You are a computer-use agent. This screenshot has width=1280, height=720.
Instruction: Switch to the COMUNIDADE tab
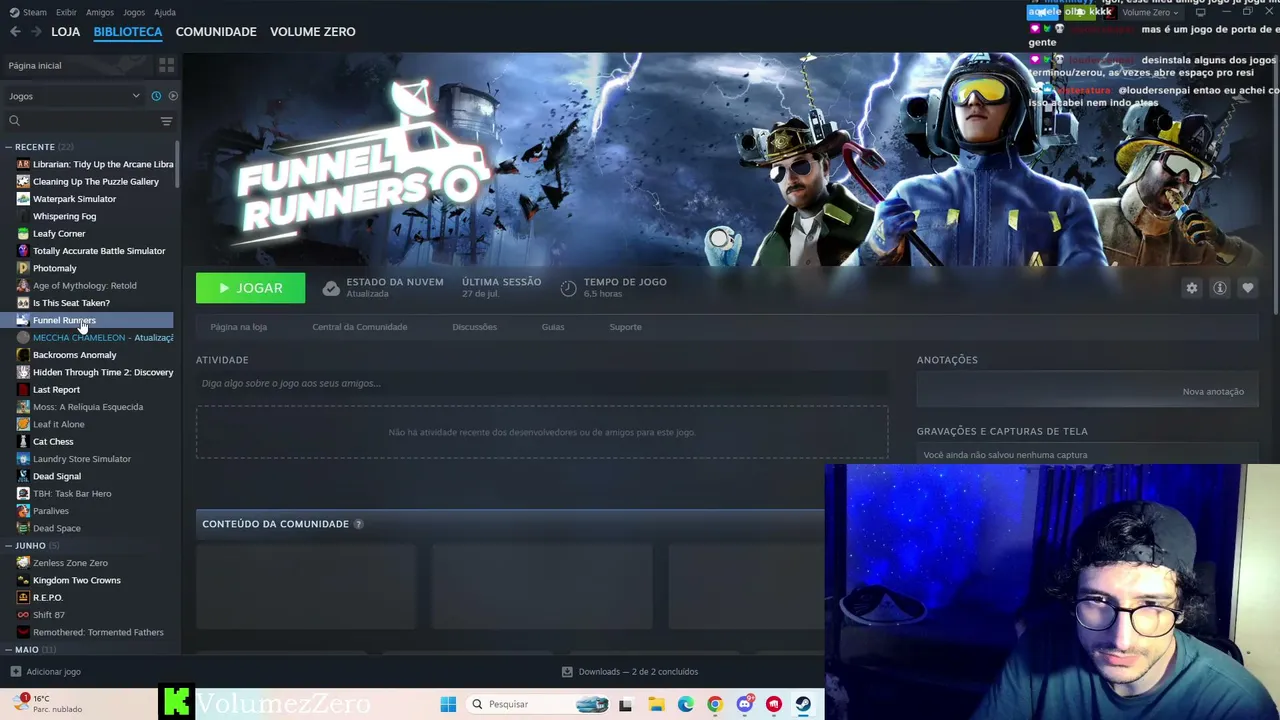coord(216,32)
